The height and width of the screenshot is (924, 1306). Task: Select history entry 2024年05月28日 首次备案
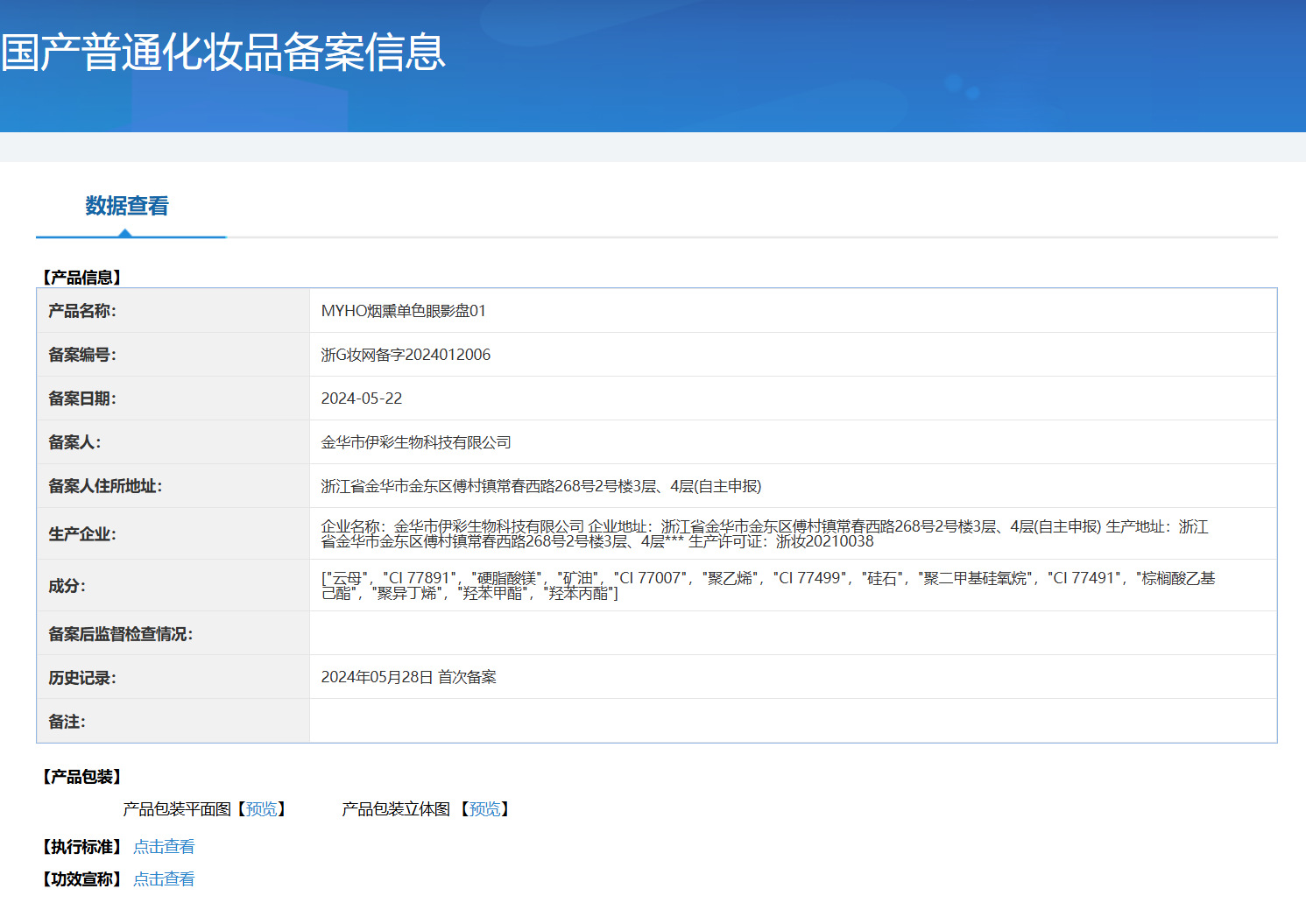pyautogui.click(x=408, y=677)
